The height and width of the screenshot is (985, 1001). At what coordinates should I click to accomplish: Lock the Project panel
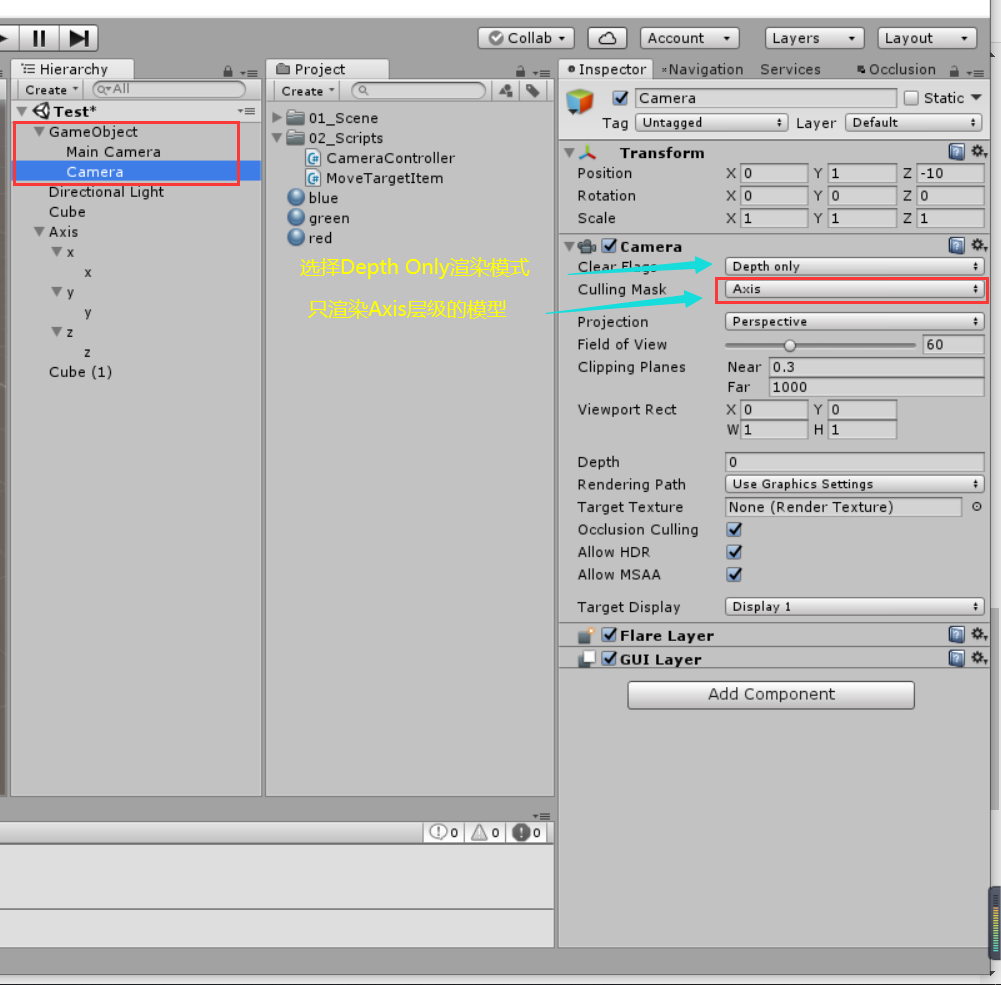coord(520,71)
